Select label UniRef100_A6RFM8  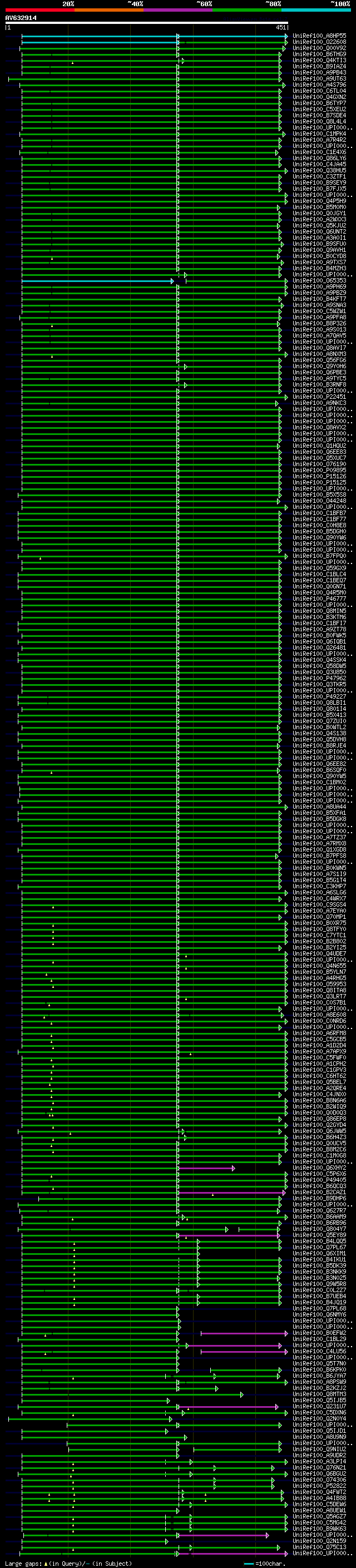point(319,1033)
